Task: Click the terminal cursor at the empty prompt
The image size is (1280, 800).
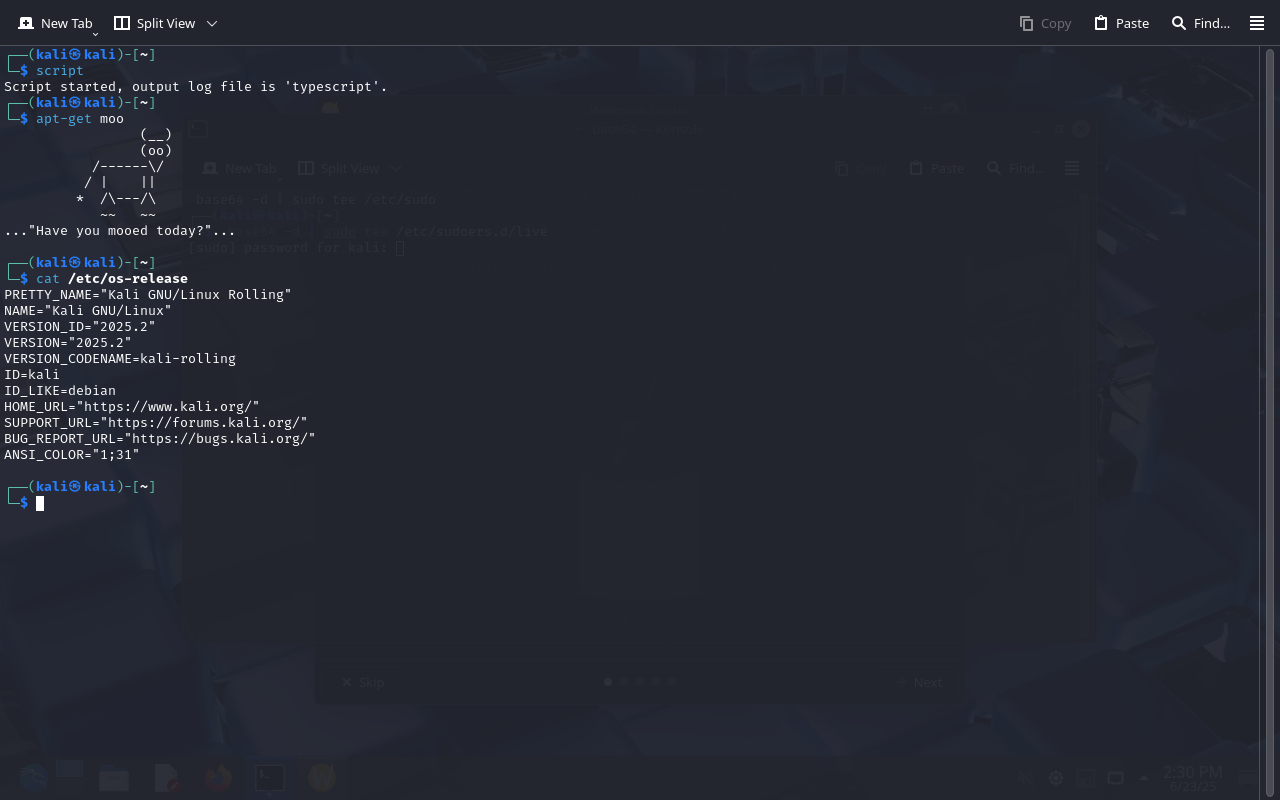Action: pyautogui.click(x=40, y=503)
